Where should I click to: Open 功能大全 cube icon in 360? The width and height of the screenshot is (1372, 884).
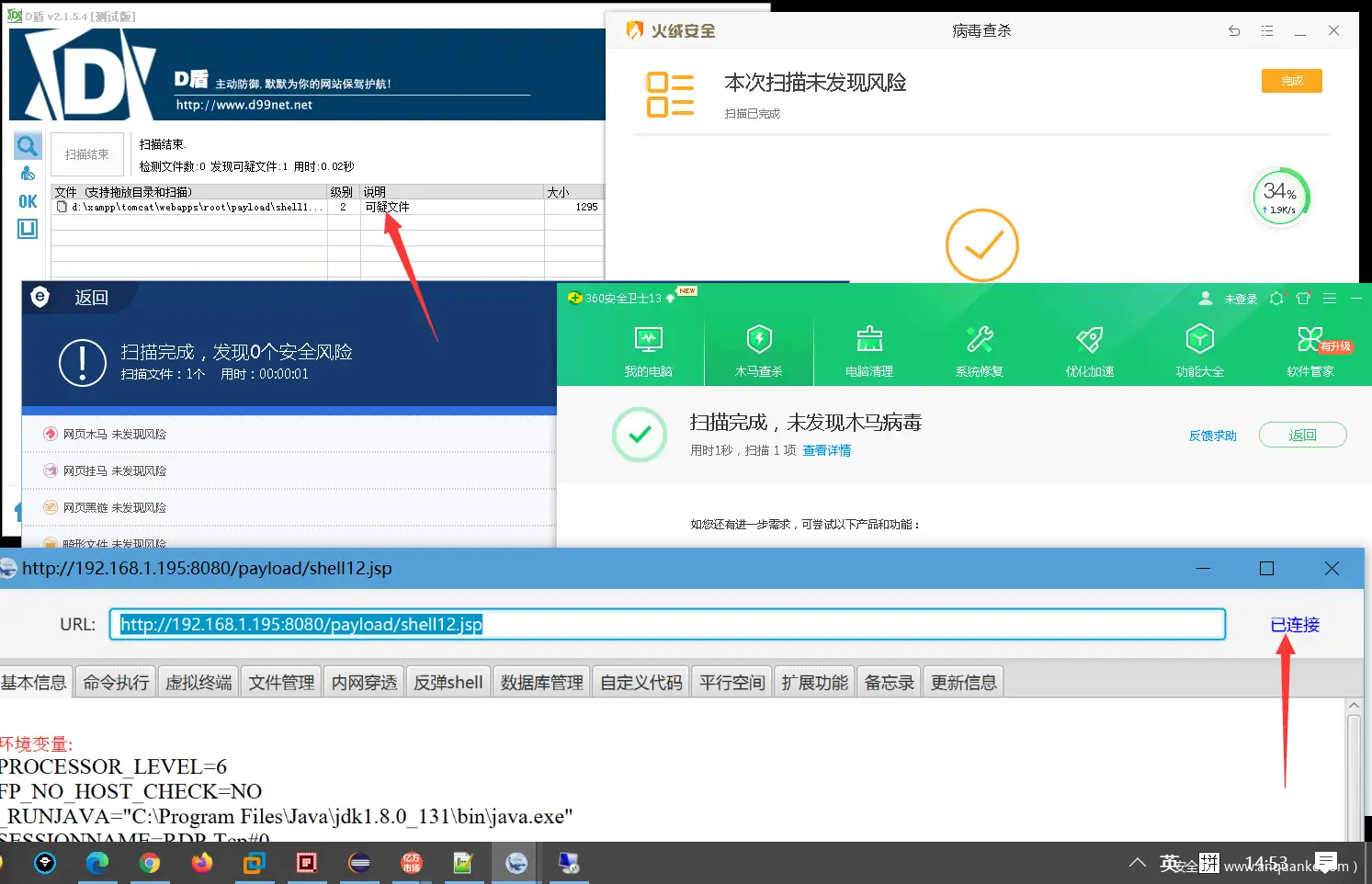(x=1199, y=350)
